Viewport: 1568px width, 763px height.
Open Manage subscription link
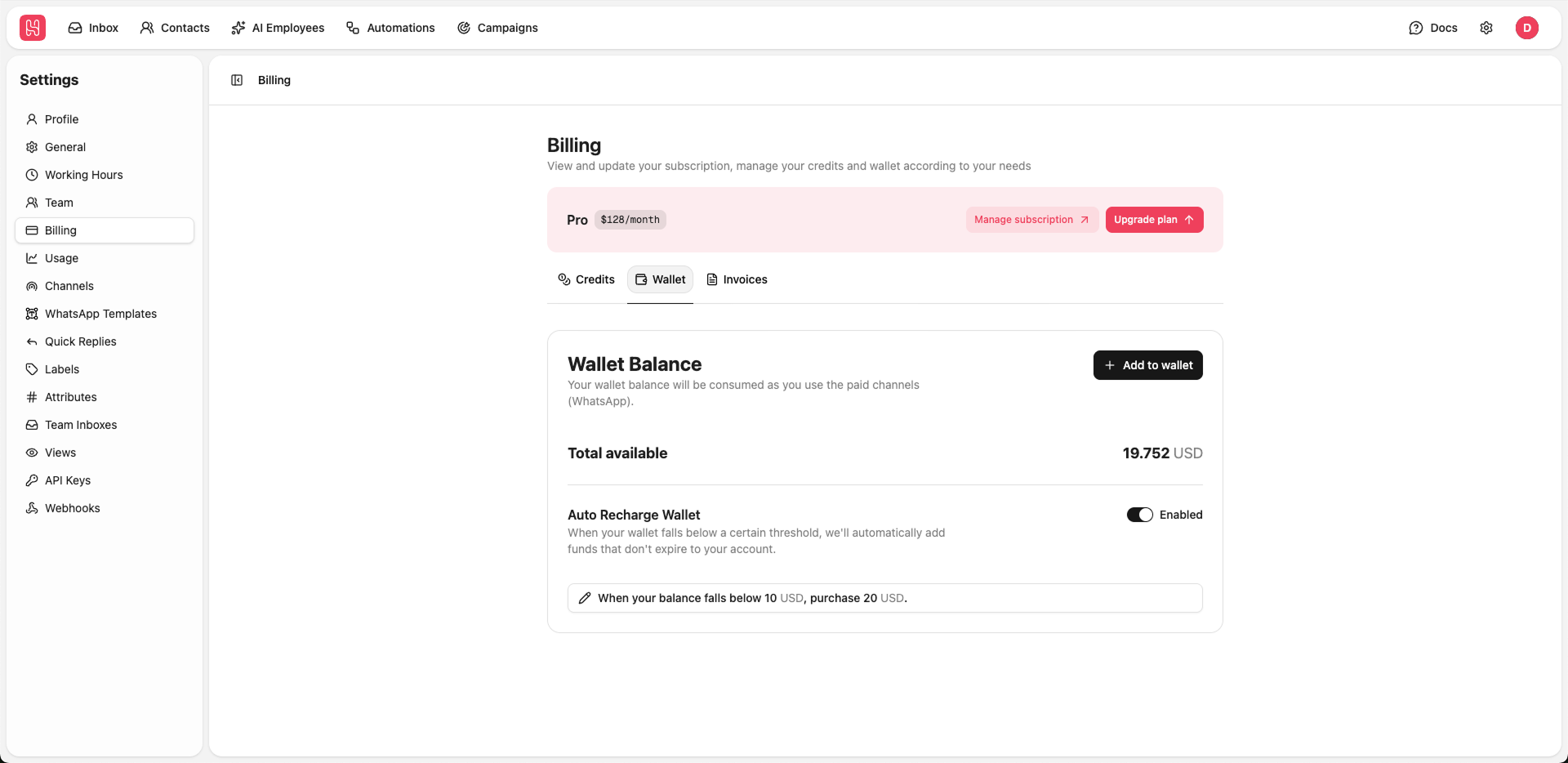pos(1031,220)
